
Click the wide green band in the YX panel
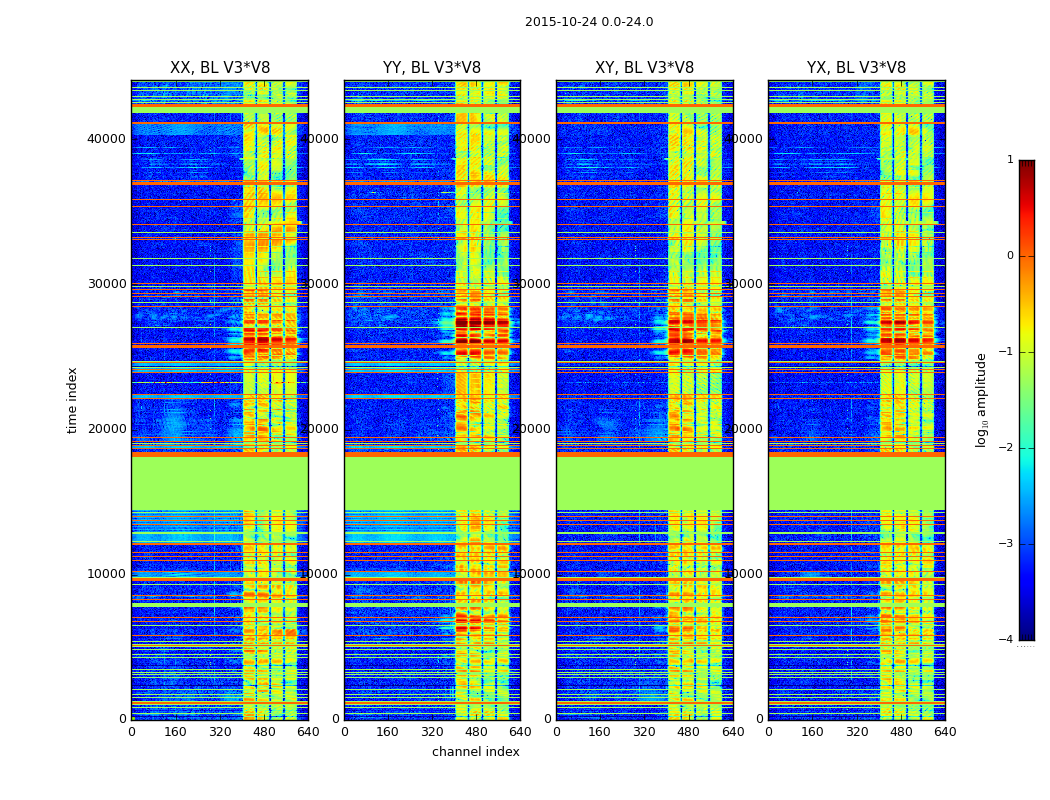(x=856, y=483)
